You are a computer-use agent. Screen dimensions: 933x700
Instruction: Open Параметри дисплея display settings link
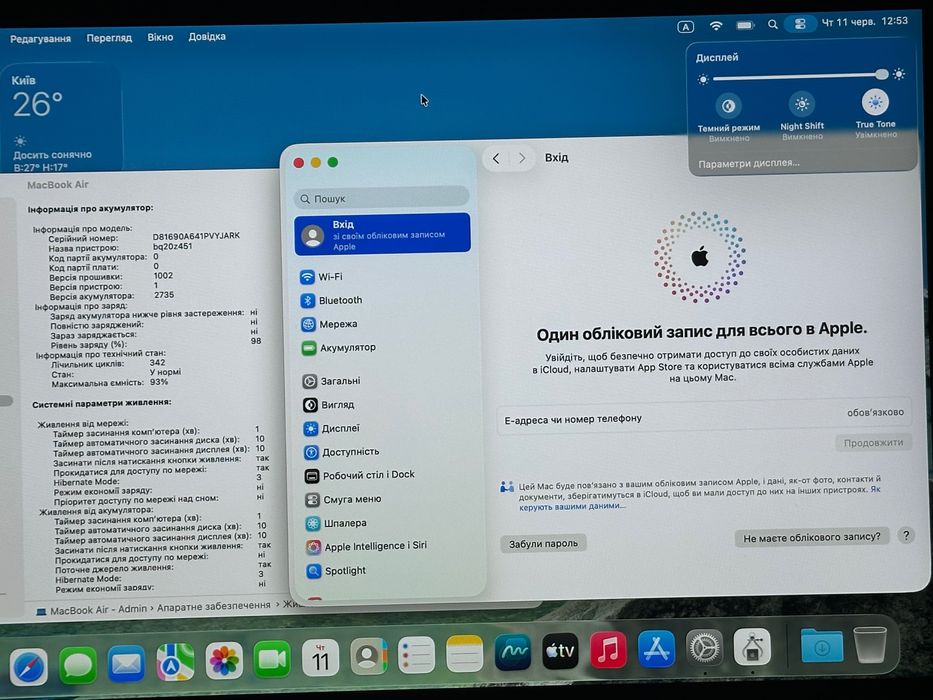pos(749,164)
